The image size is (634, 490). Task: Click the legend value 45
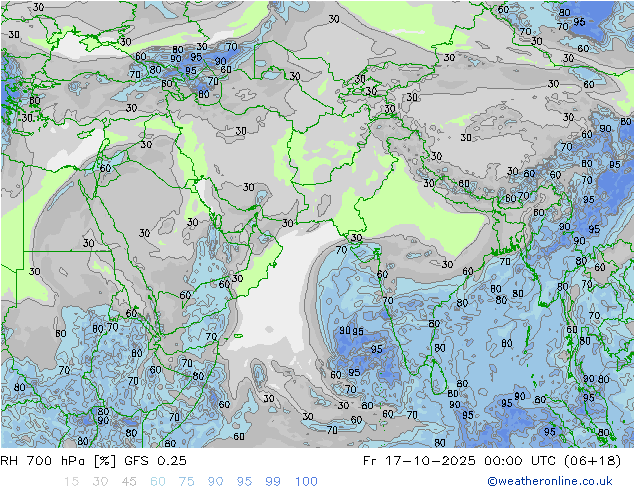tap(129, 482)
